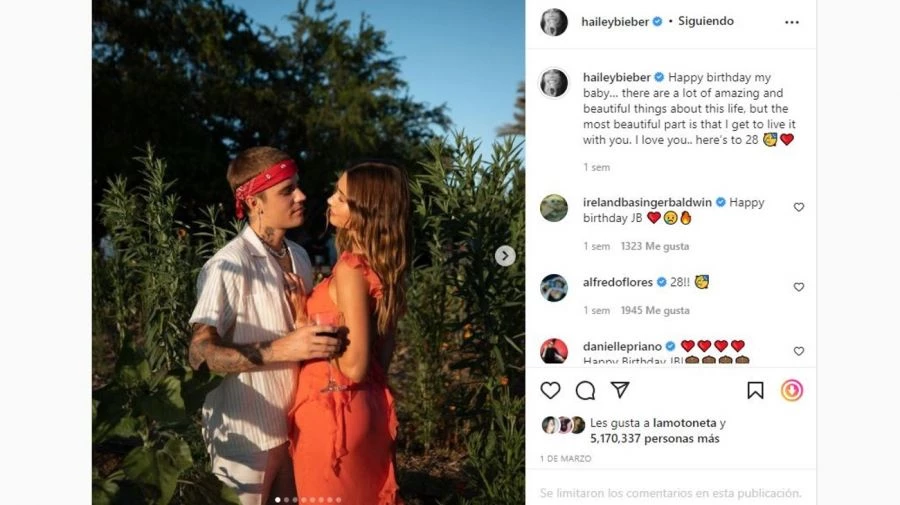The height and width of the screenshot is (505, 900).
Task: Like the post with the heart icon
Action: click(550, 390)
